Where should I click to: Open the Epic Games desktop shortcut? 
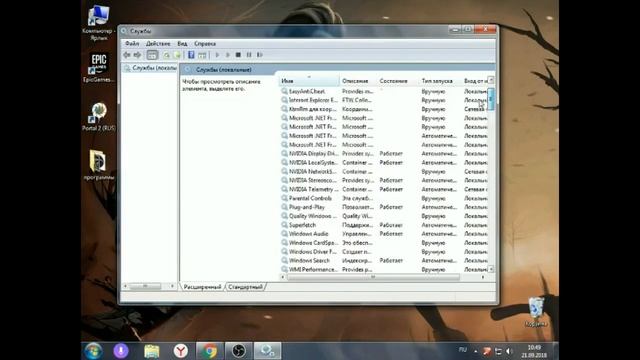point(98,67)
